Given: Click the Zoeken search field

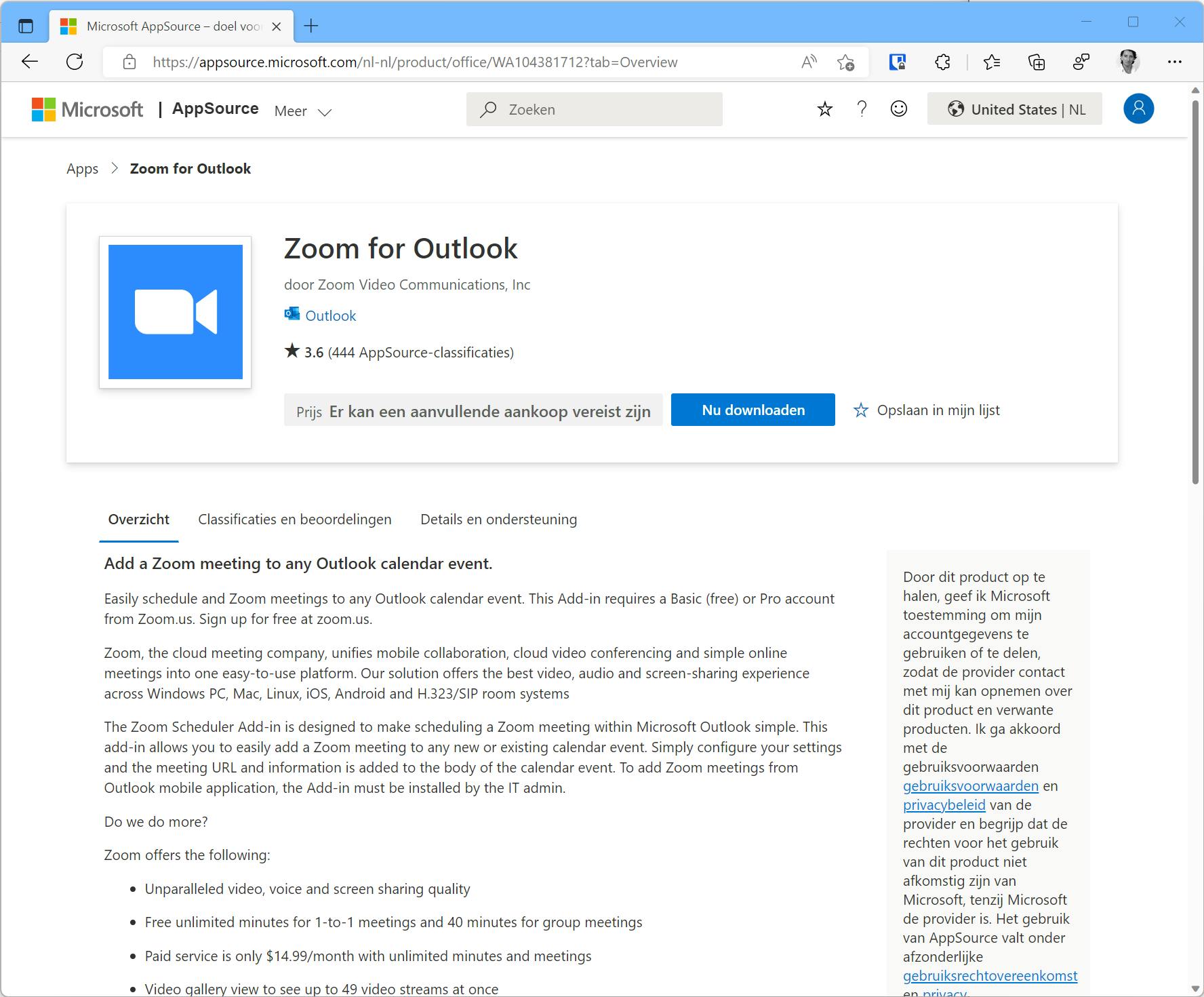Looking at the screenshot, I should [x=595, y=109].
